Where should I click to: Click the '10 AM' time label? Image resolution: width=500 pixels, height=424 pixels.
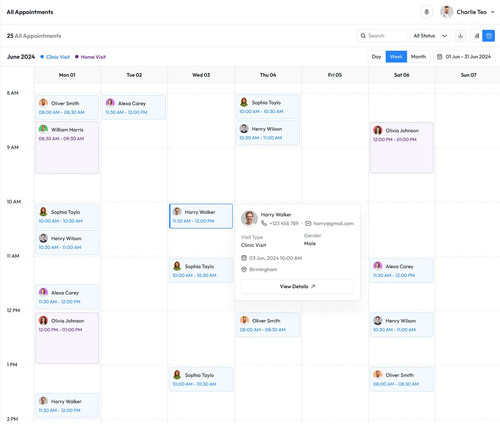(x=14, y=202)
